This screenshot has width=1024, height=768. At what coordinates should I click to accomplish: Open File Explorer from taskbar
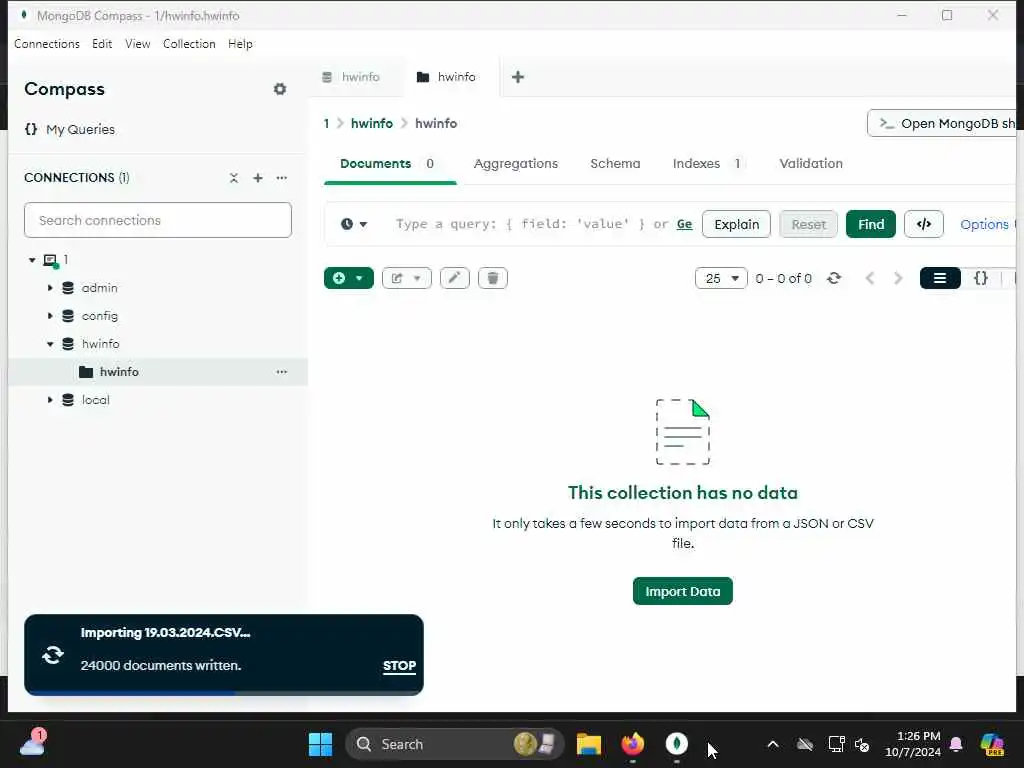(588, 744)
